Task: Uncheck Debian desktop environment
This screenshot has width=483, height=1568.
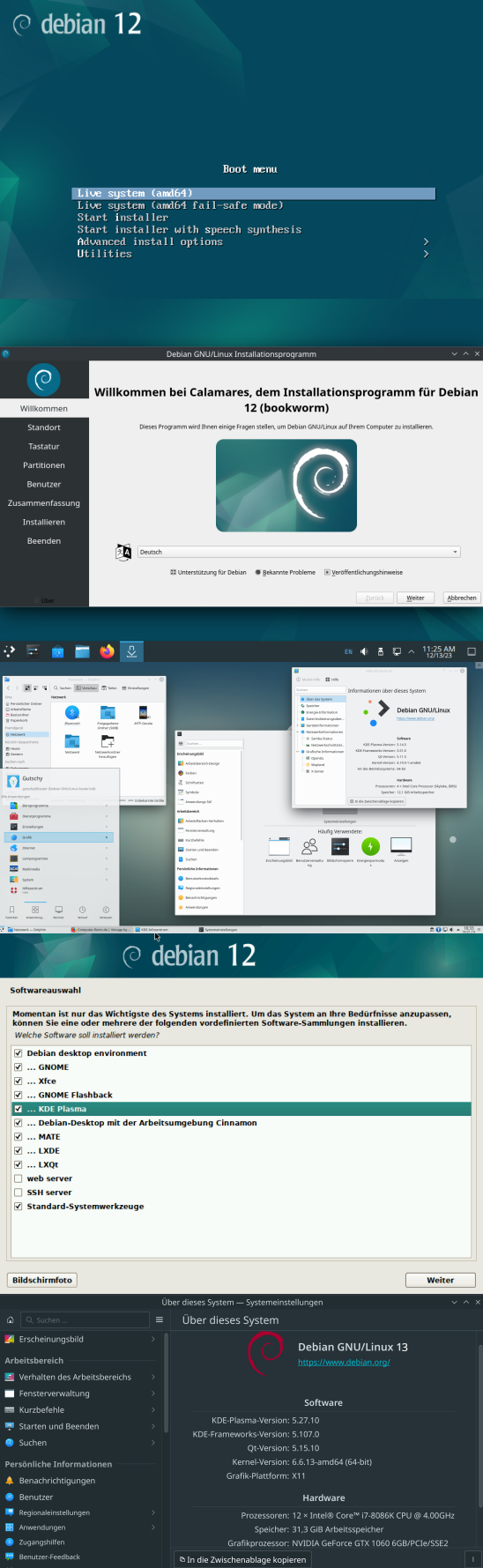Action: [x=18, y=1053]
